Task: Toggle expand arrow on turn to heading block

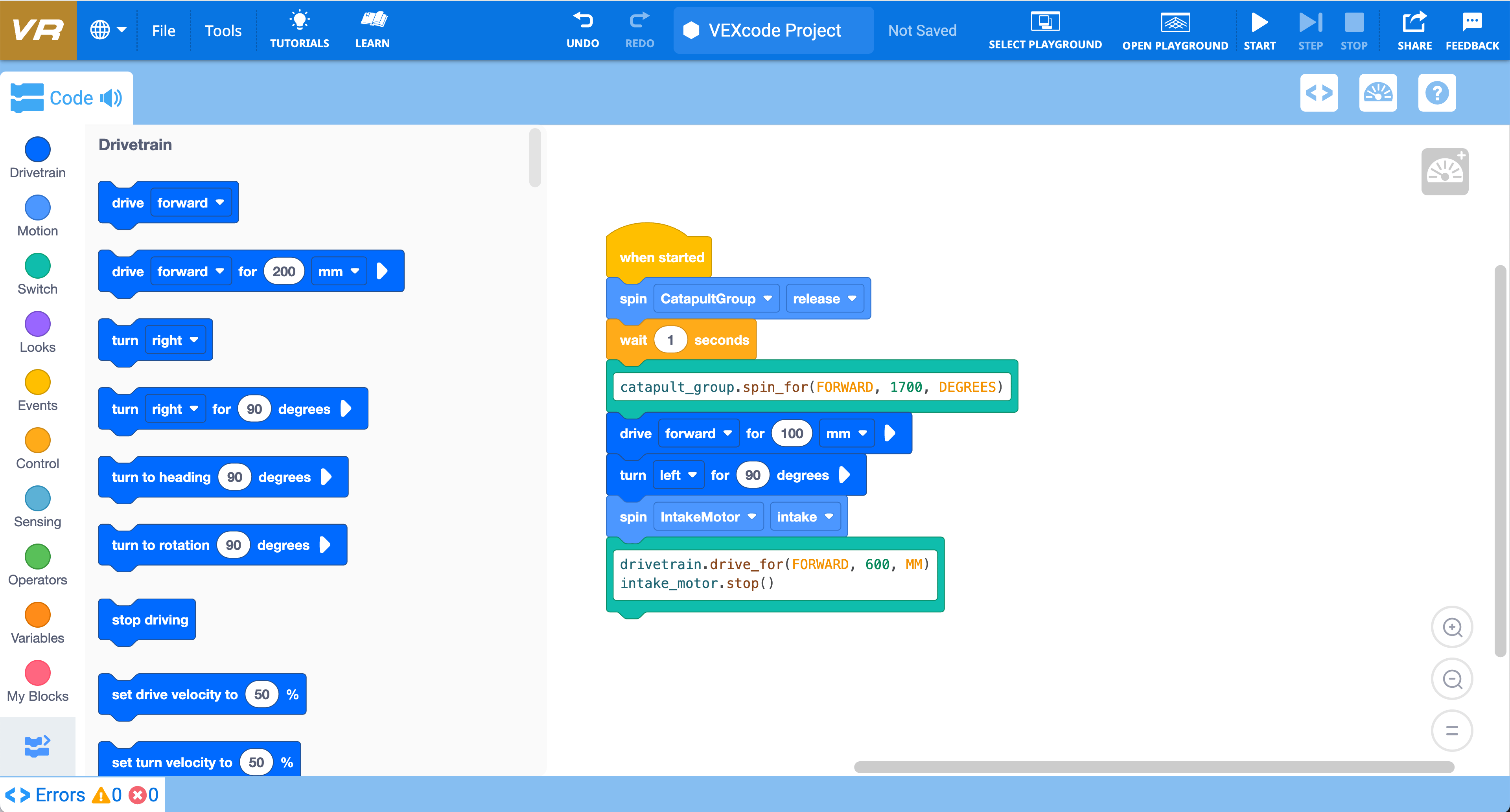Action: click(x=326, y=477)
